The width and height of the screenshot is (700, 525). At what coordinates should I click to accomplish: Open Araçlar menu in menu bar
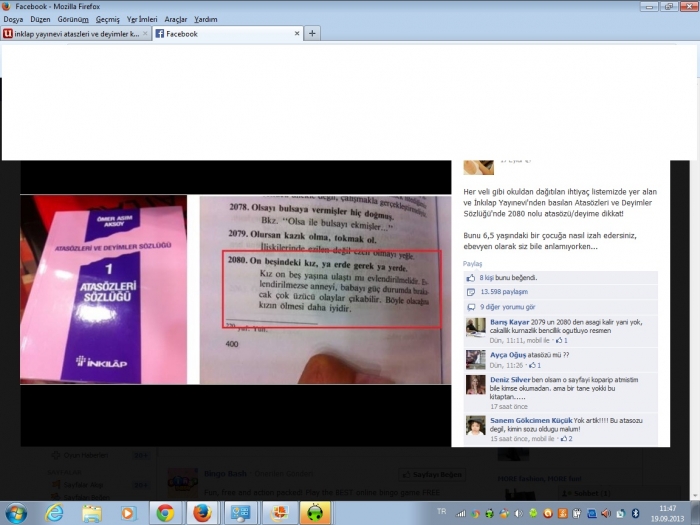[x=176, y=19]
